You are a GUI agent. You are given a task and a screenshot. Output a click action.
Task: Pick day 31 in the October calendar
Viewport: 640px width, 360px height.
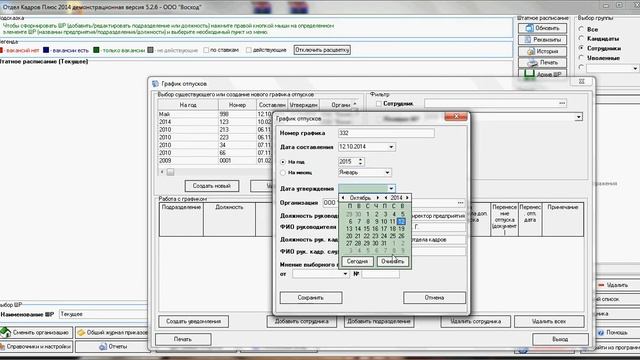coord(384,243)
